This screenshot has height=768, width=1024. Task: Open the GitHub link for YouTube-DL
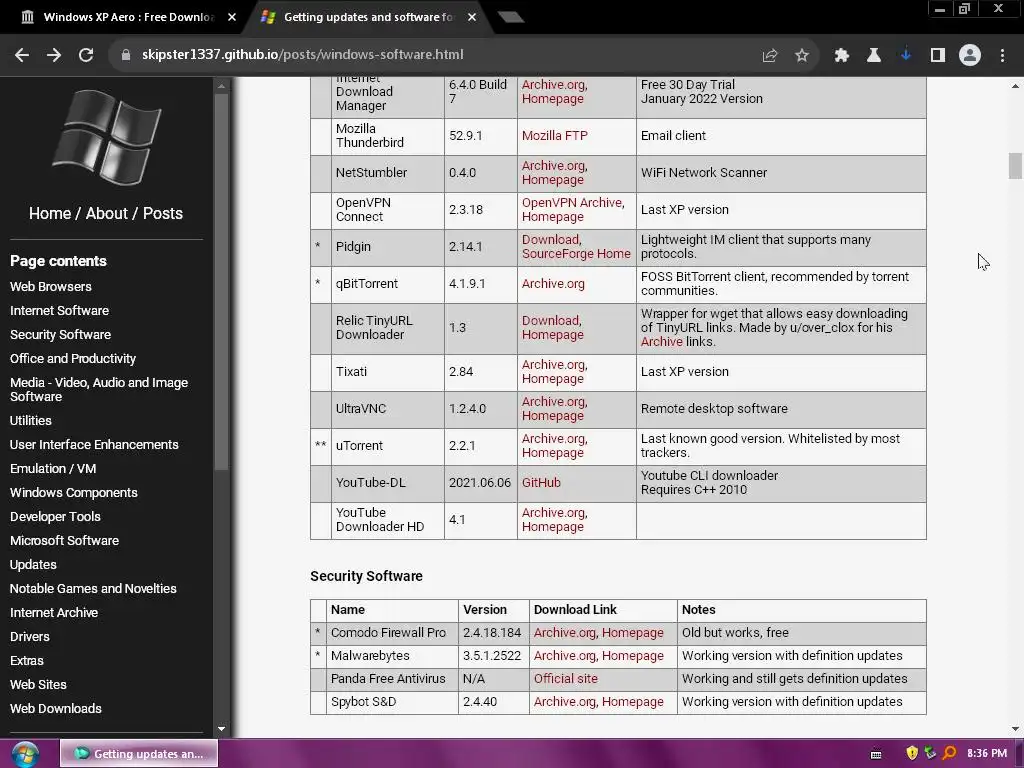click(x=541, y=483)
